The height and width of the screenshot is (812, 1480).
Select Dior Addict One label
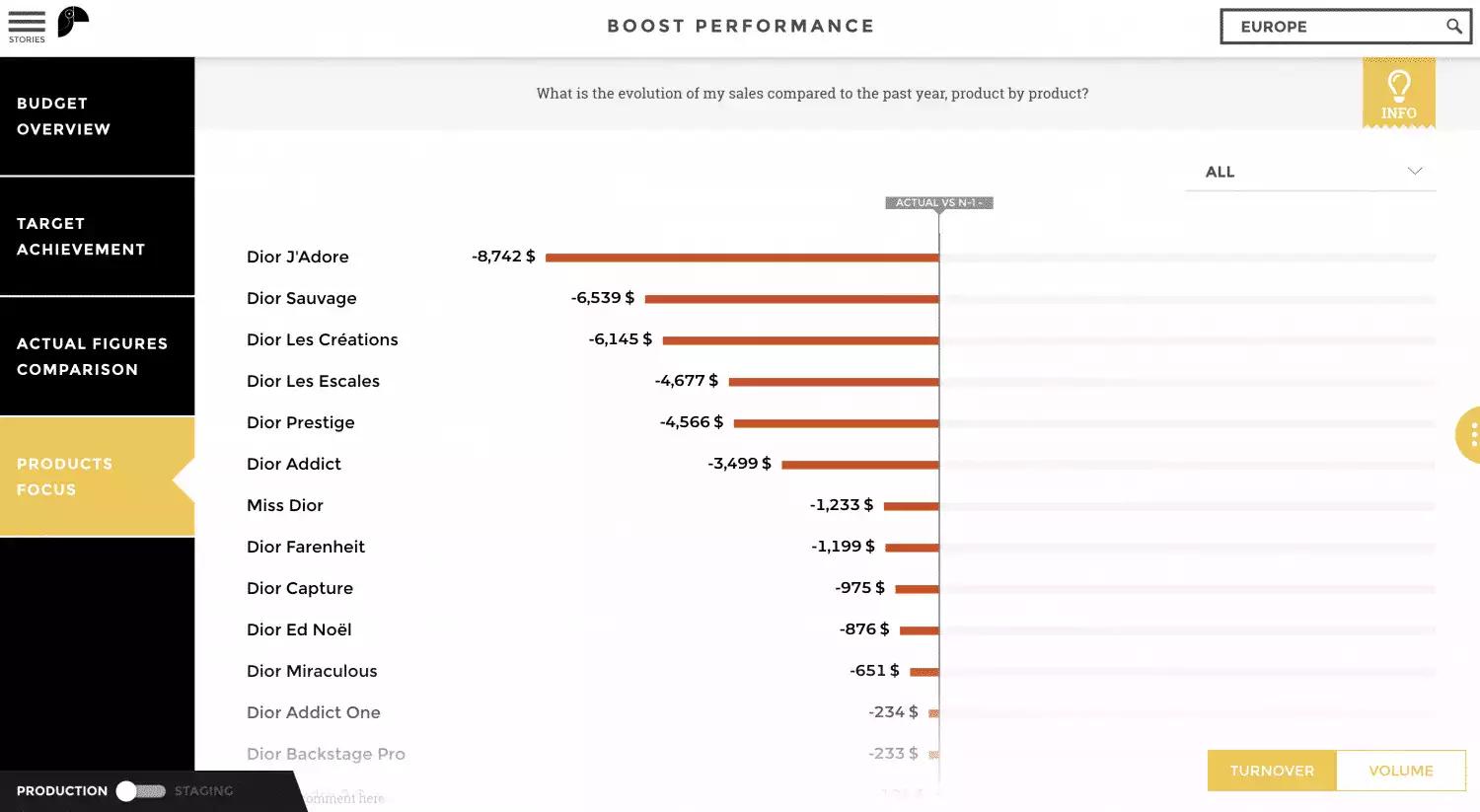[x=314, y=712]
